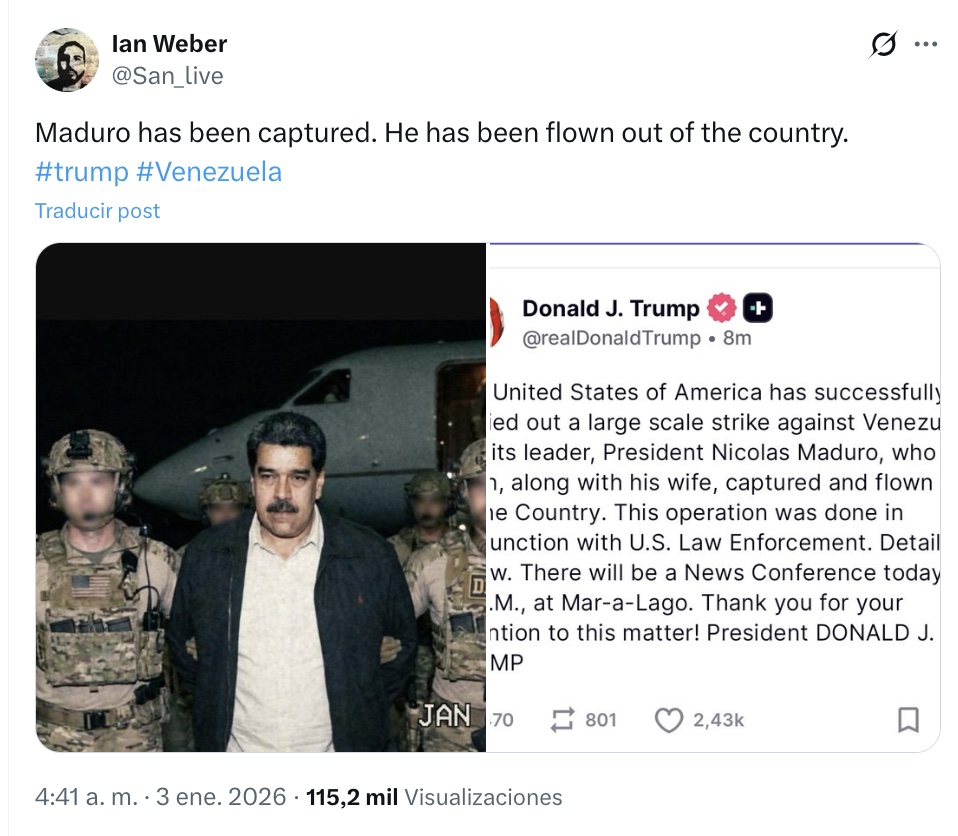Open the 115,2 mil Visualizaciones count
This screenshot has width=958, height=836.
(x=434, y=797)
